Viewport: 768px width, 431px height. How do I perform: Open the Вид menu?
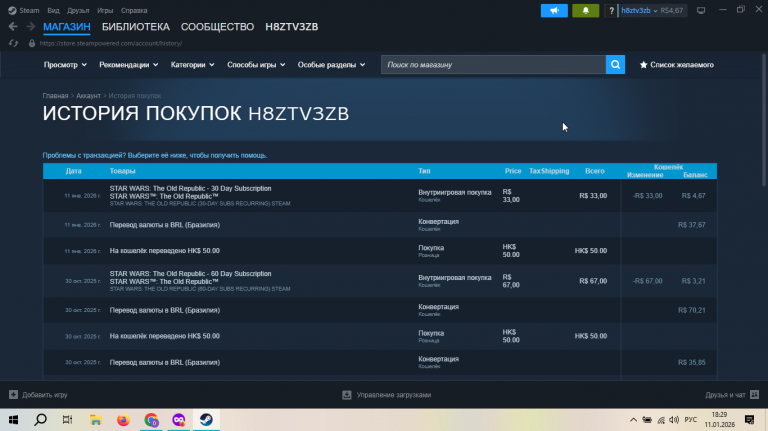pos(53,10)
